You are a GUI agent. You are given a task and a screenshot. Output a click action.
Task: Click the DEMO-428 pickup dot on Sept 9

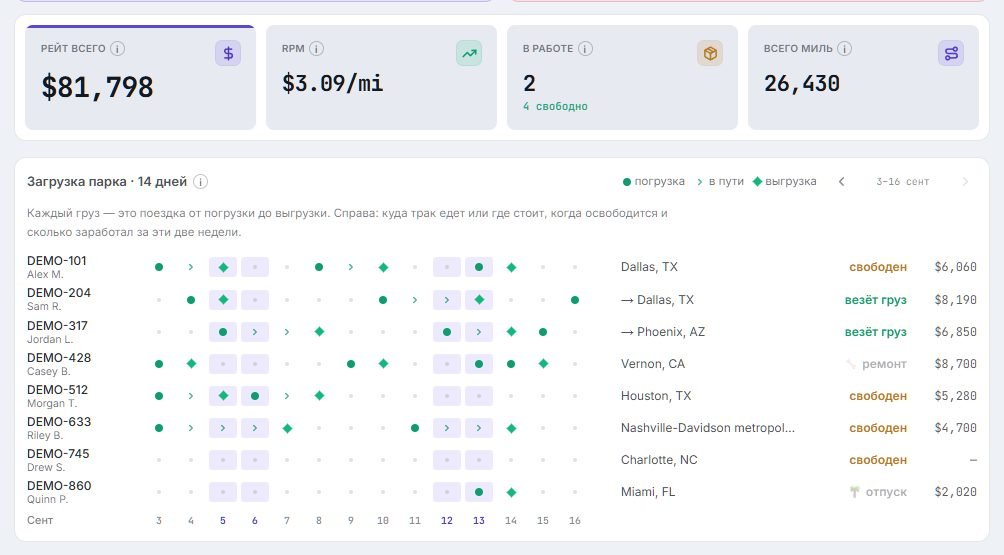351,364
